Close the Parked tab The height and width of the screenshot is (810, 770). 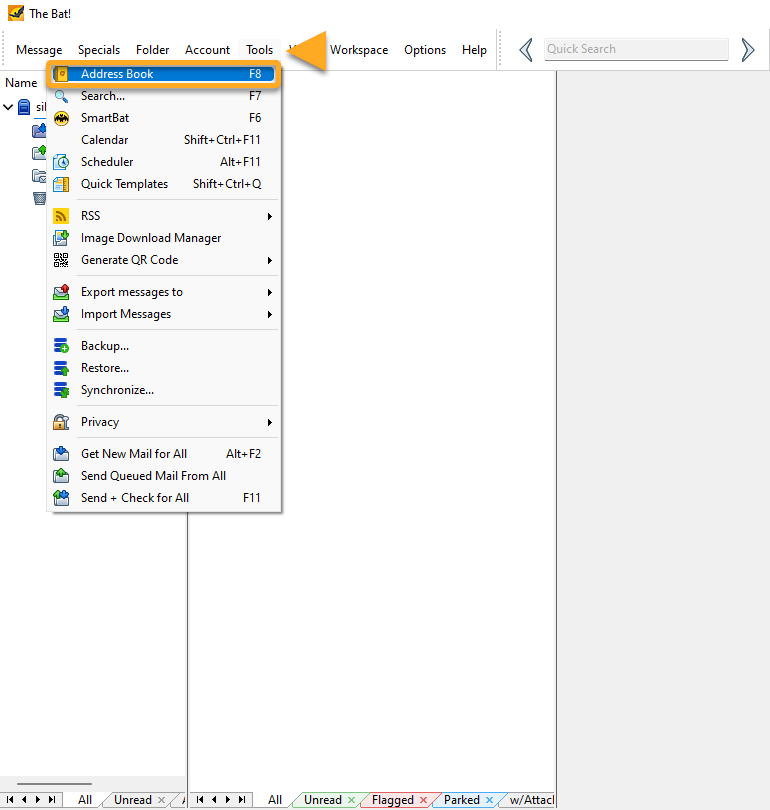click(489, 800)
